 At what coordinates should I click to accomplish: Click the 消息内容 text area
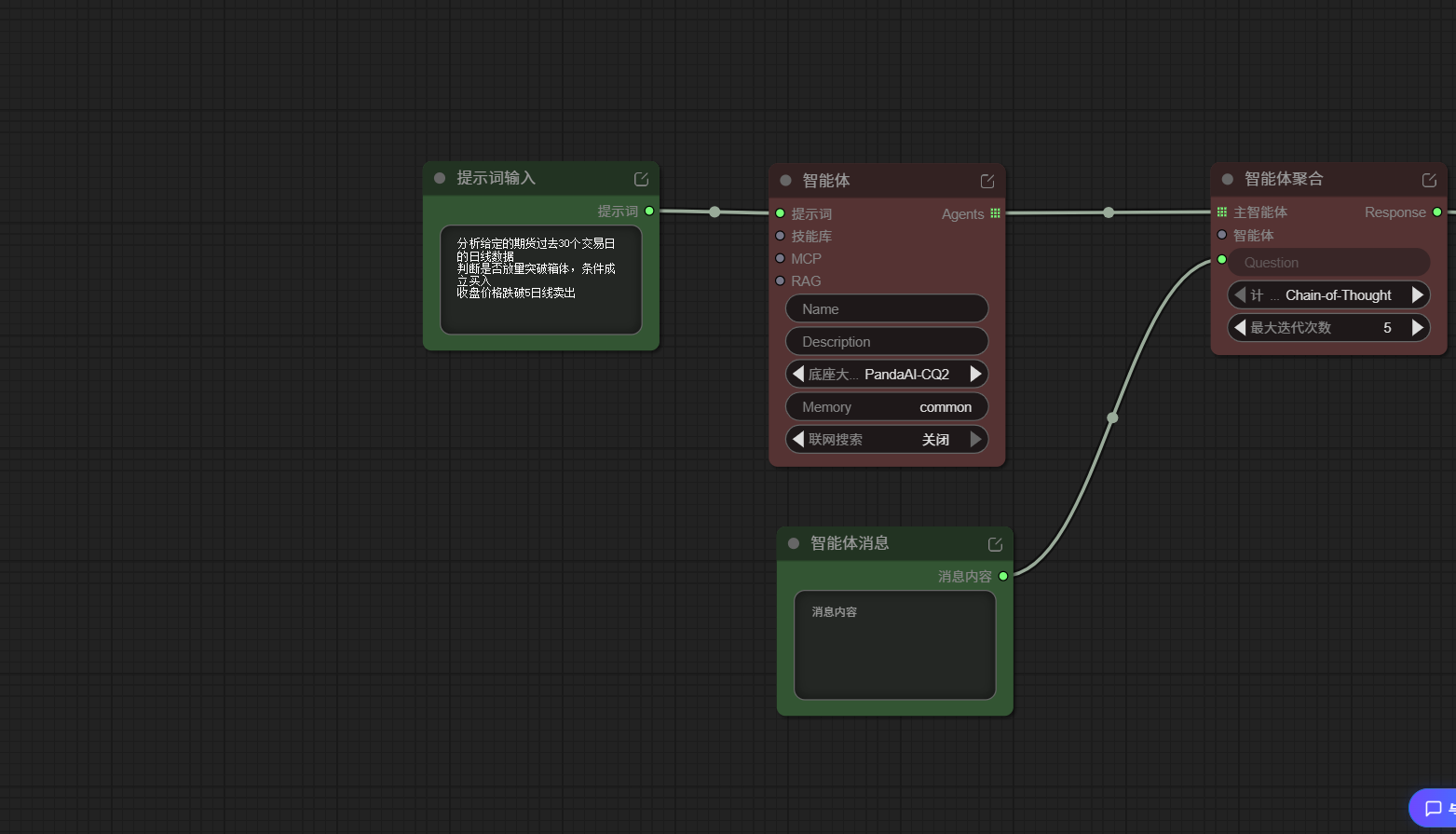coord(894,645)
